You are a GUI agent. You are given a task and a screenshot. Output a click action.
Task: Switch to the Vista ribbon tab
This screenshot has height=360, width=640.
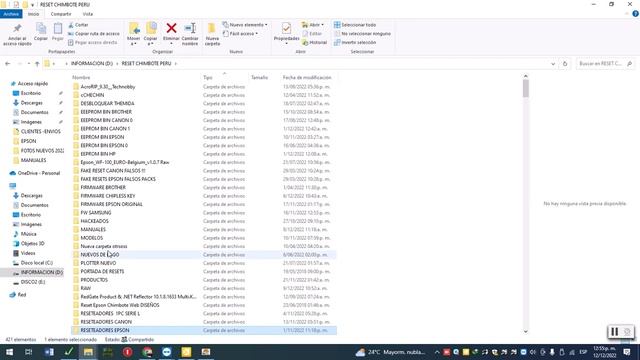(x=88, y=14)
